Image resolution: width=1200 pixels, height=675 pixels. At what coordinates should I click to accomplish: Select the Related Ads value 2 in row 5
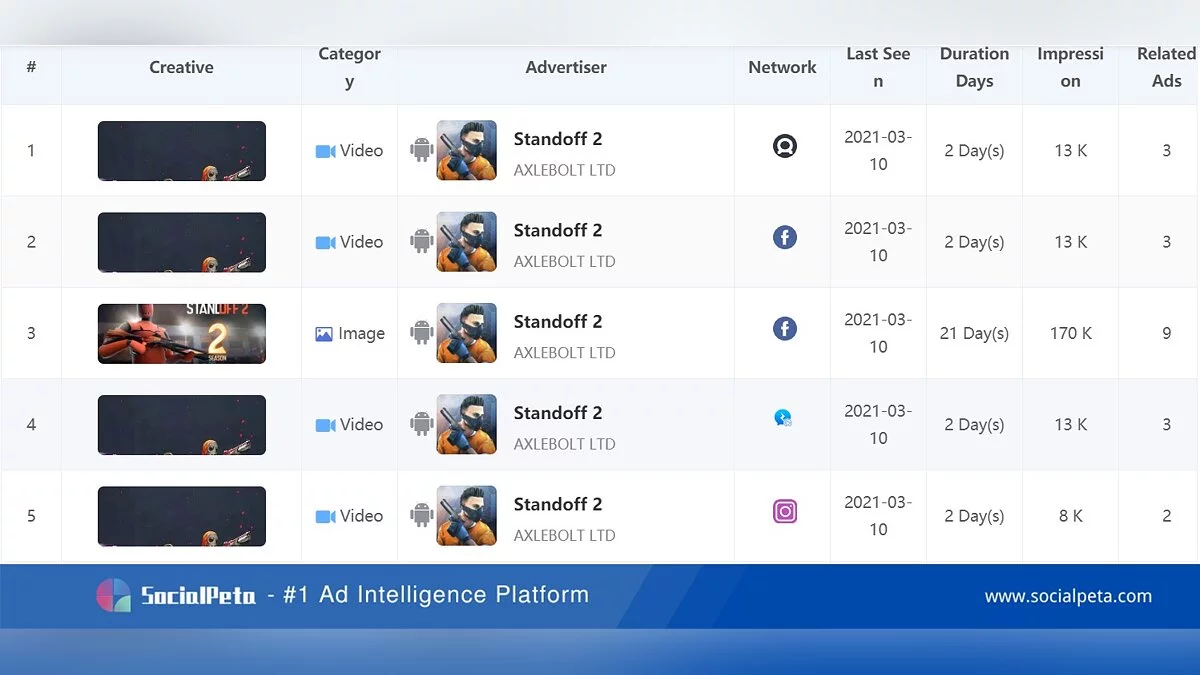pos(1166,516)
